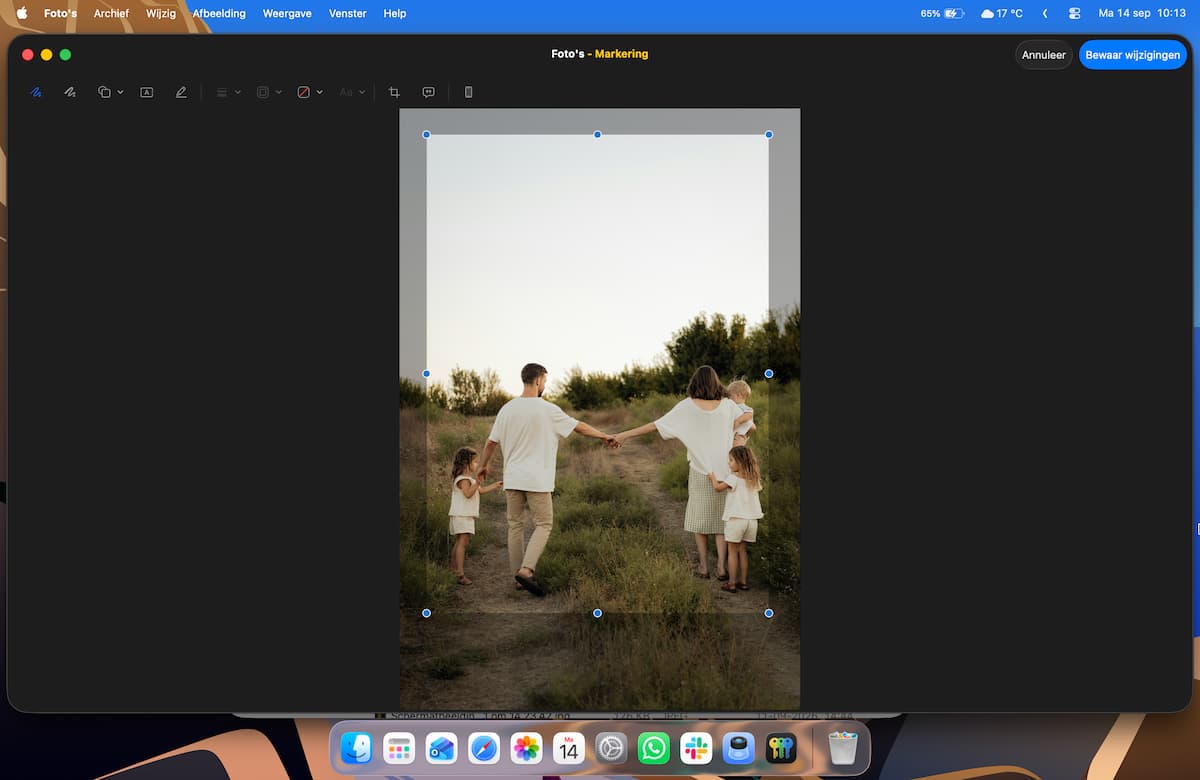Image resolution: width=1200 pixels, height=780 pixels.
Task: Click Annuleer to discard markup
Action: 1044,55
